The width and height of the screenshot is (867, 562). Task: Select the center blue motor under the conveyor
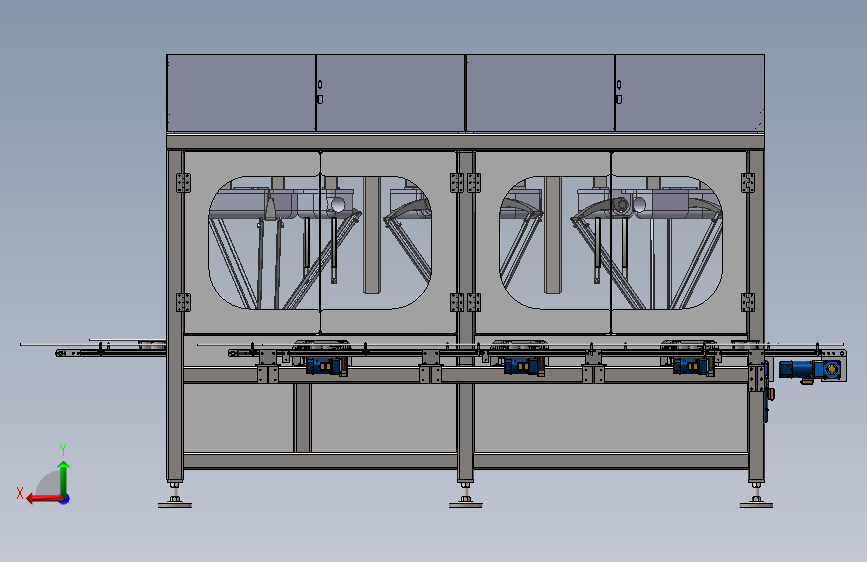point(523,366)
